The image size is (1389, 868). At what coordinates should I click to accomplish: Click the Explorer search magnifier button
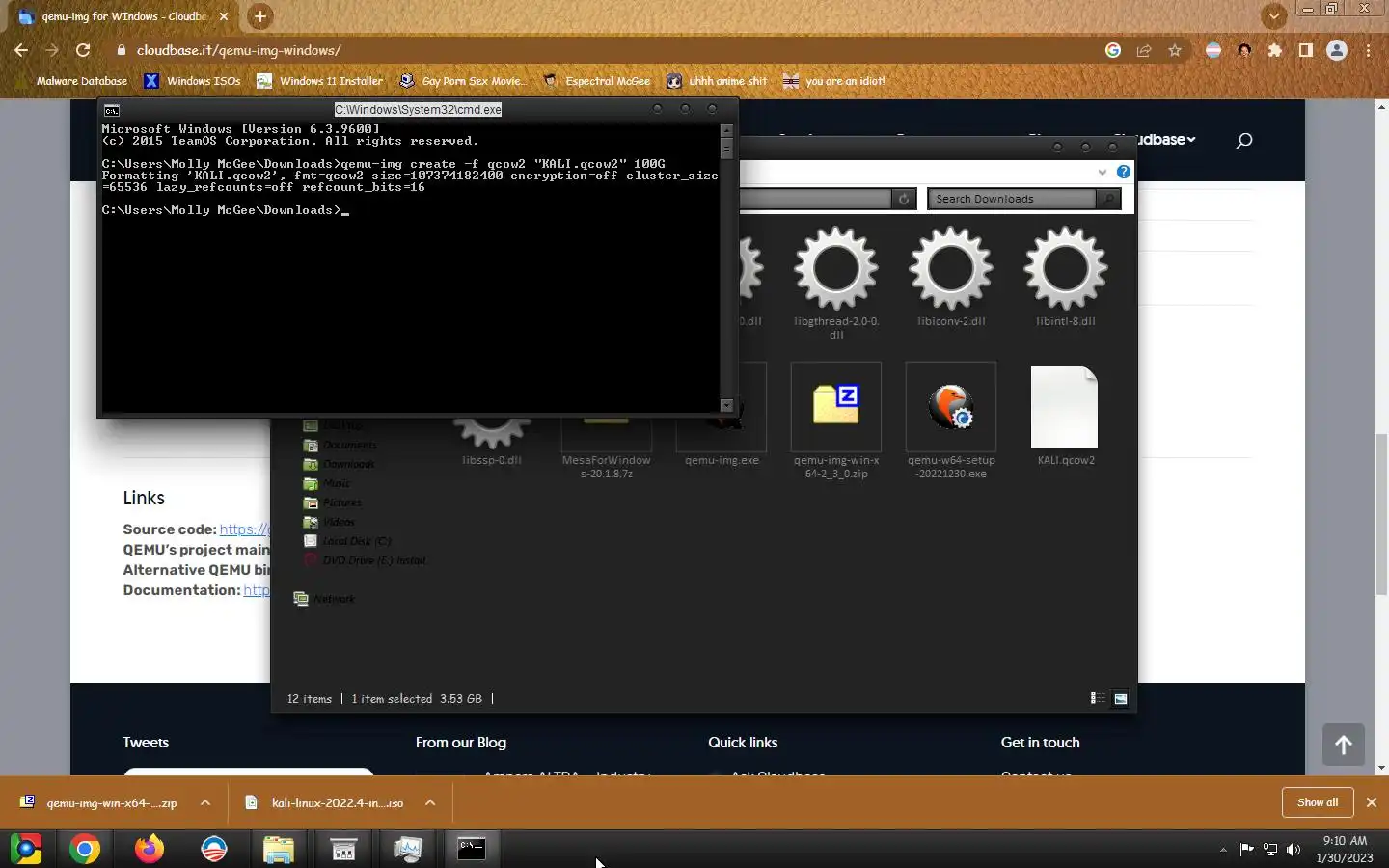pyautogui.click(x=1109, y=199)
